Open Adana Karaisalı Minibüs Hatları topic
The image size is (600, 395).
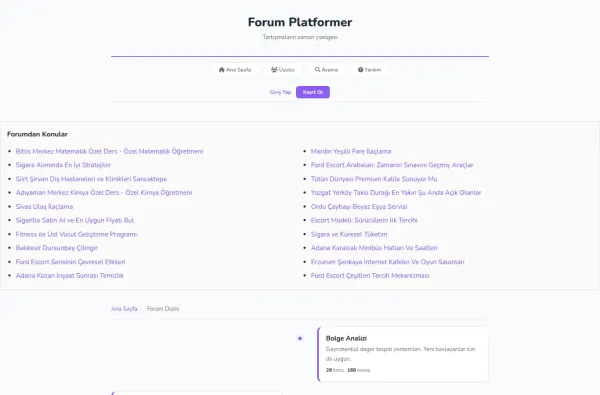(374, 248)
